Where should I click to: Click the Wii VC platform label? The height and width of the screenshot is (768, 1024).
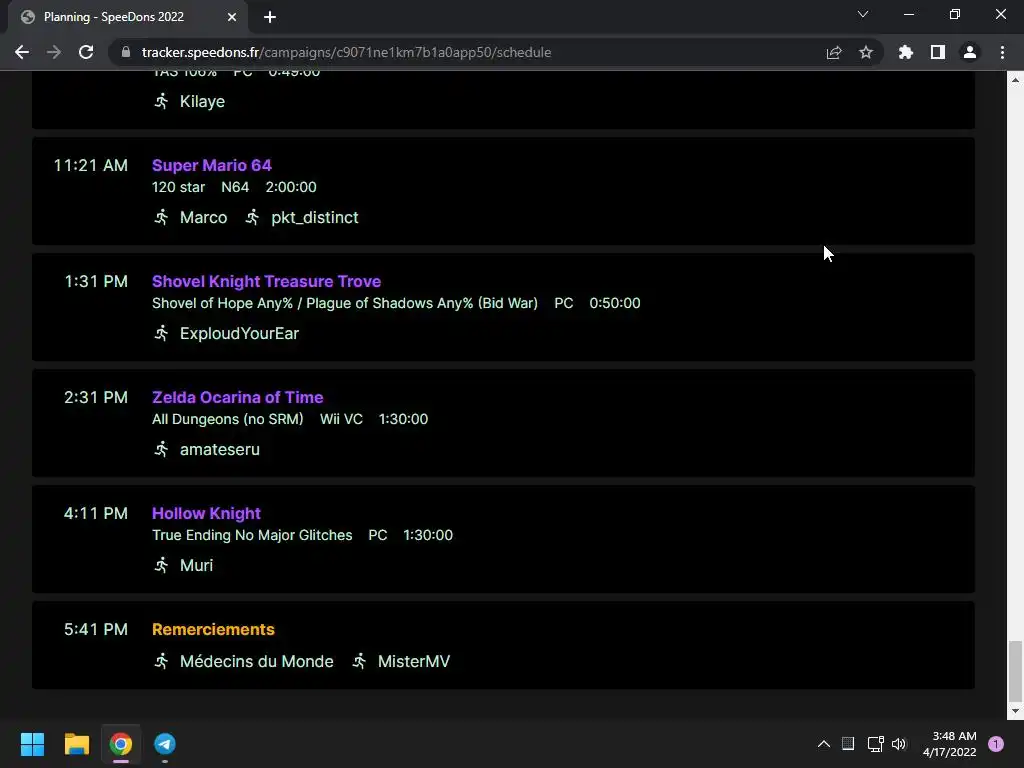[342, 419]
